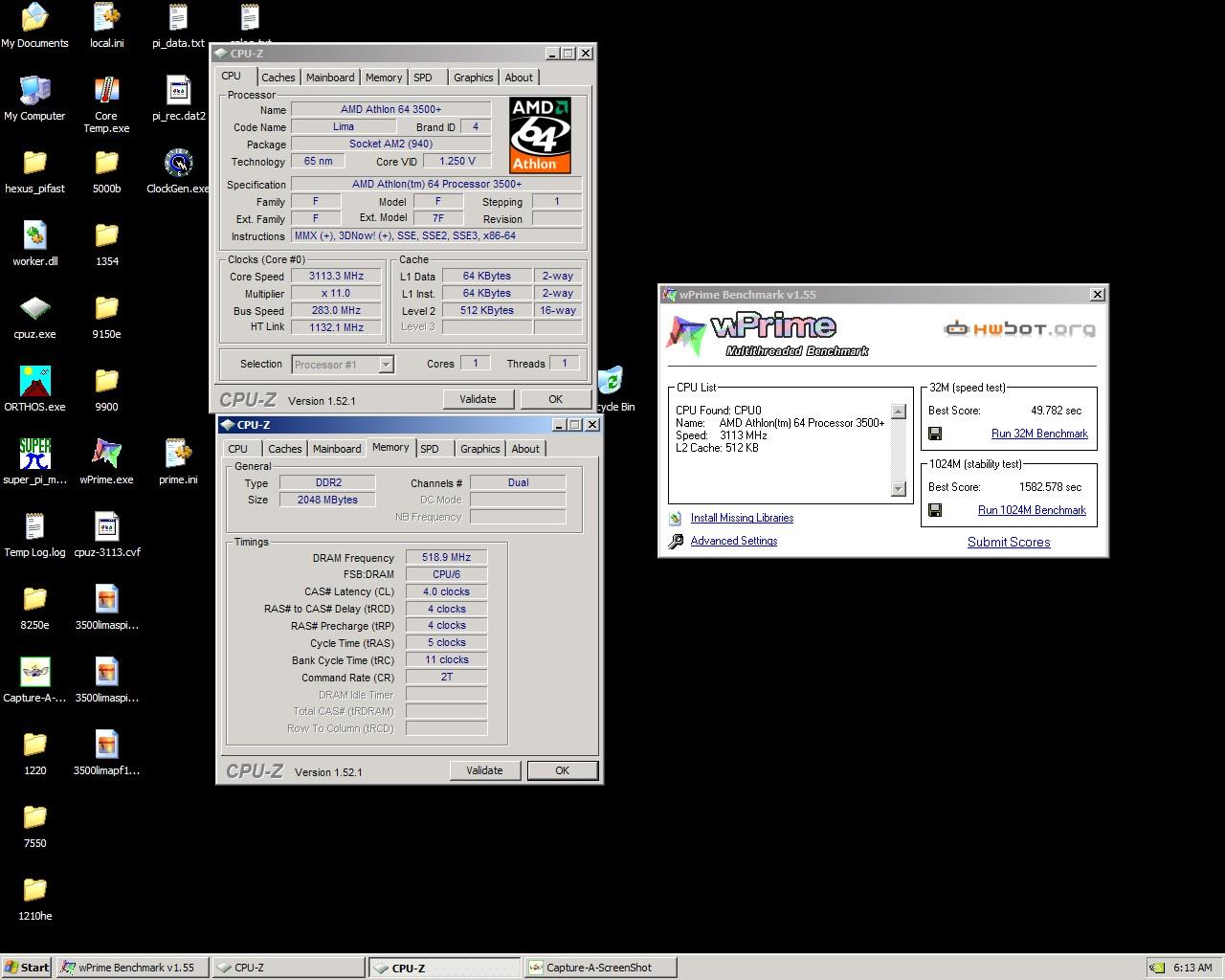Open About tab in the Memory CPU-Z window

[x=525, y=449]
